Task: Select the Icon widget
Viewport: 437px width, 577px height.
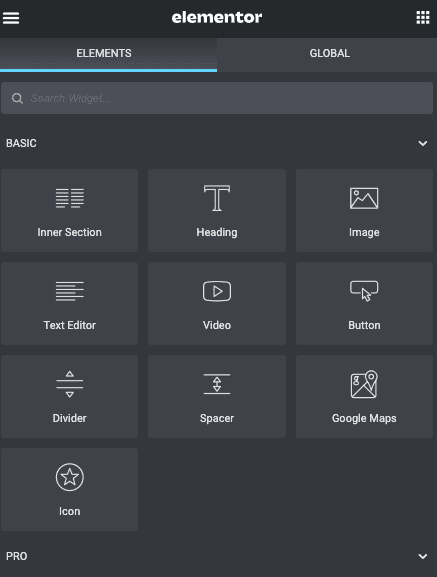Action: [70, 489]
